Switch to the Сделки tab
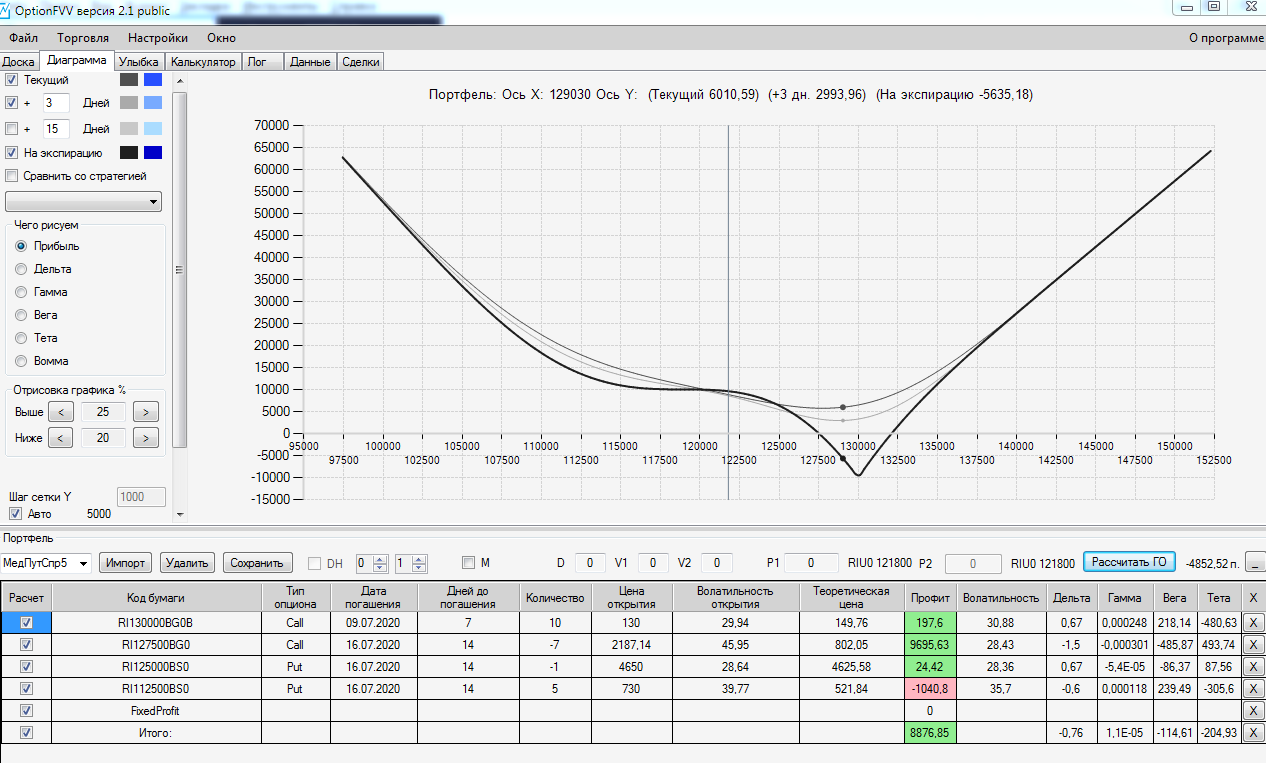This screenshot has height=763, width=1266. [360, 62]
